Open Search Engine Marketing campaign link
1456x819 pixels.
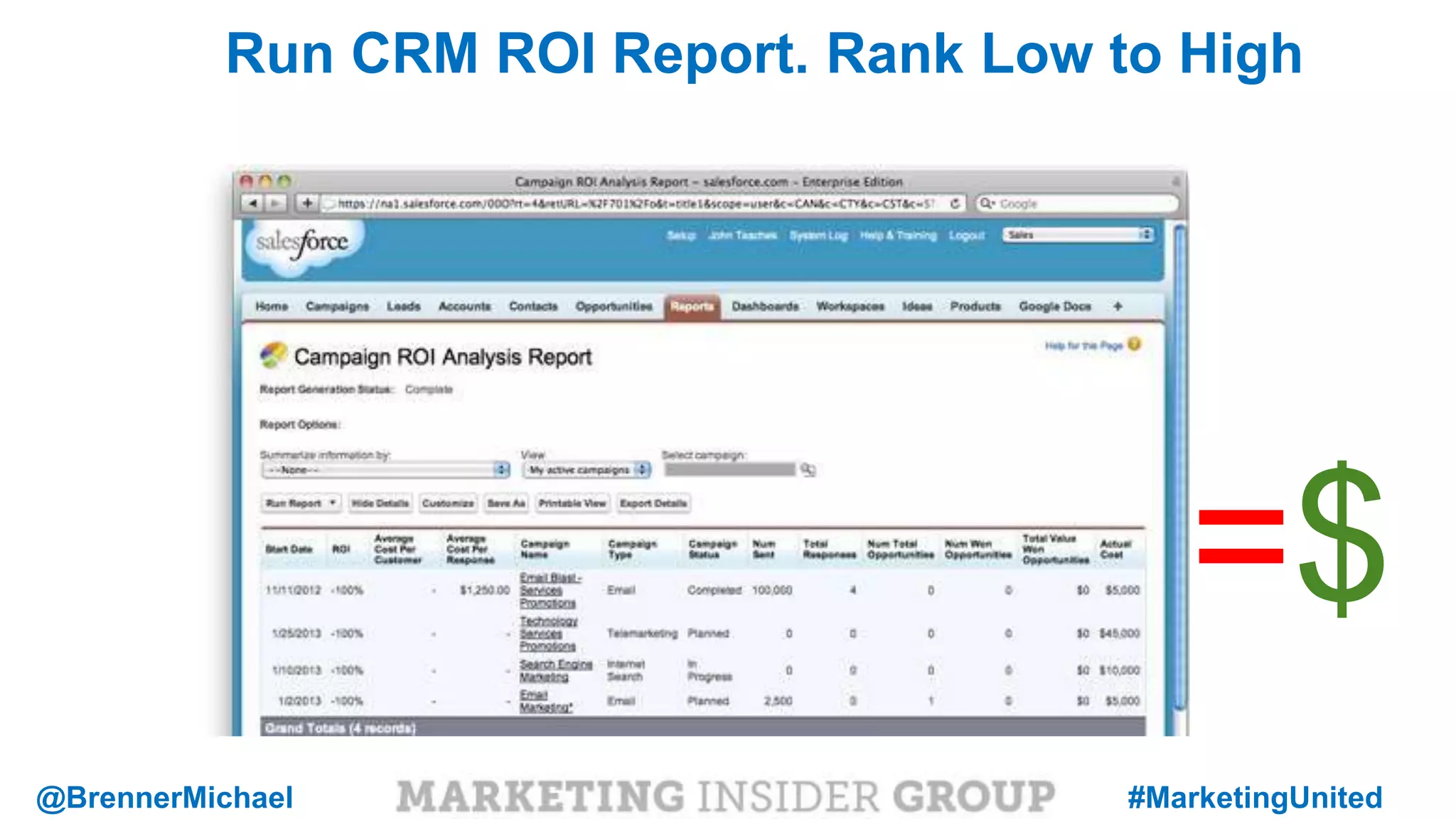555,670
